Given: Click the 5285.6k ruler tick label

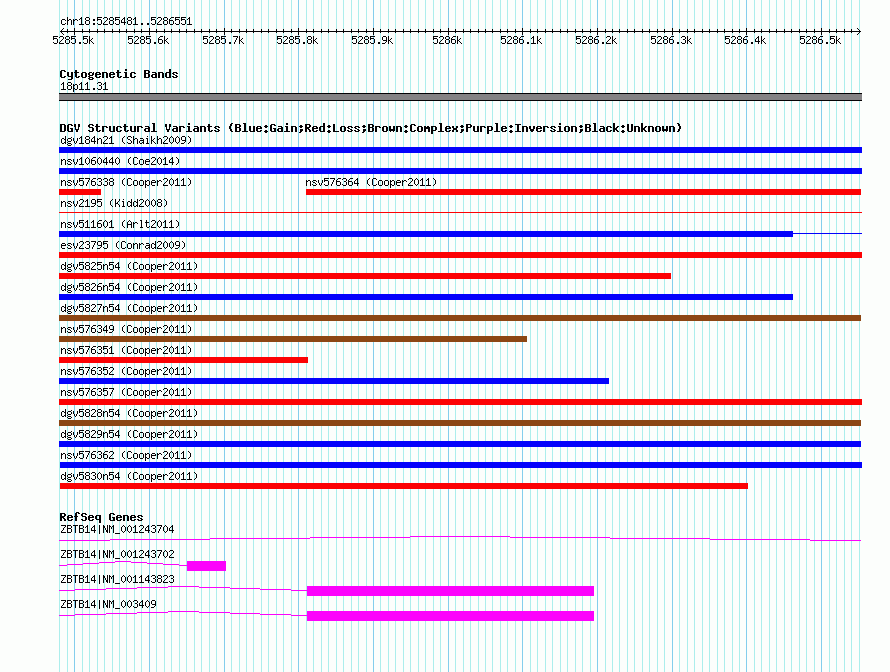Looking at the screenshot, I should point(148,40).
